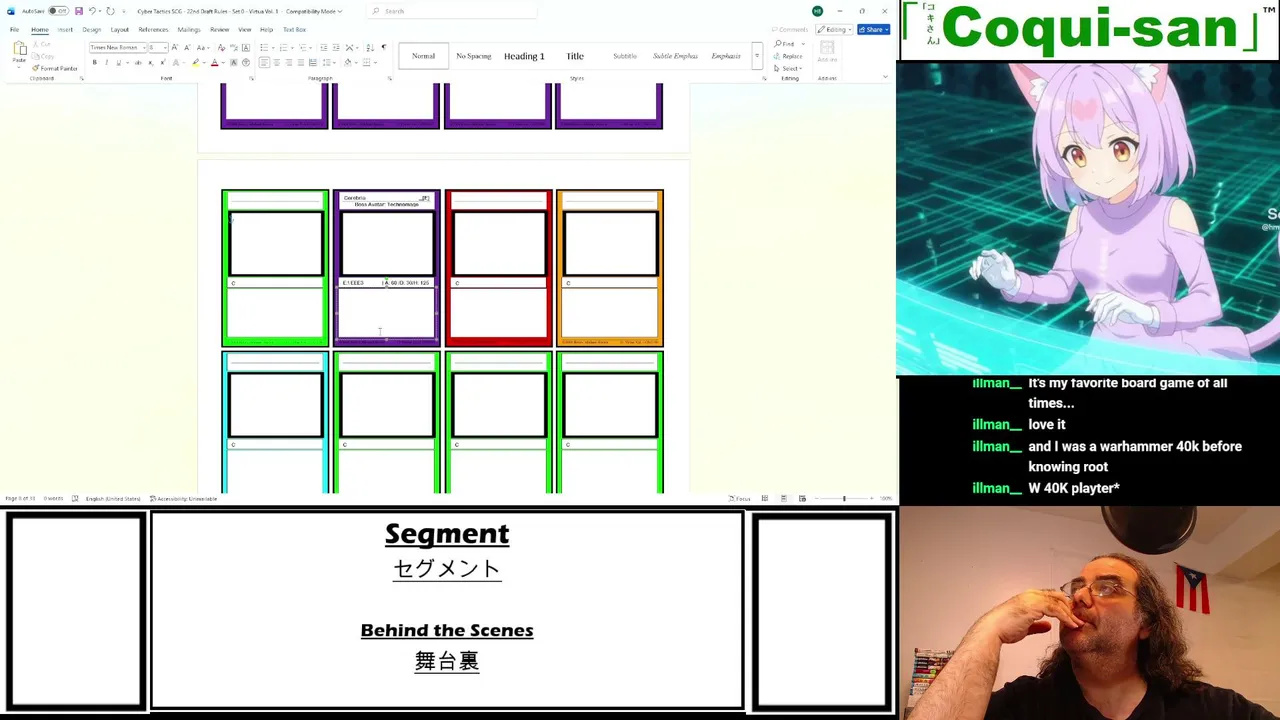Toggle strikethrough formatting

(138, 62)
